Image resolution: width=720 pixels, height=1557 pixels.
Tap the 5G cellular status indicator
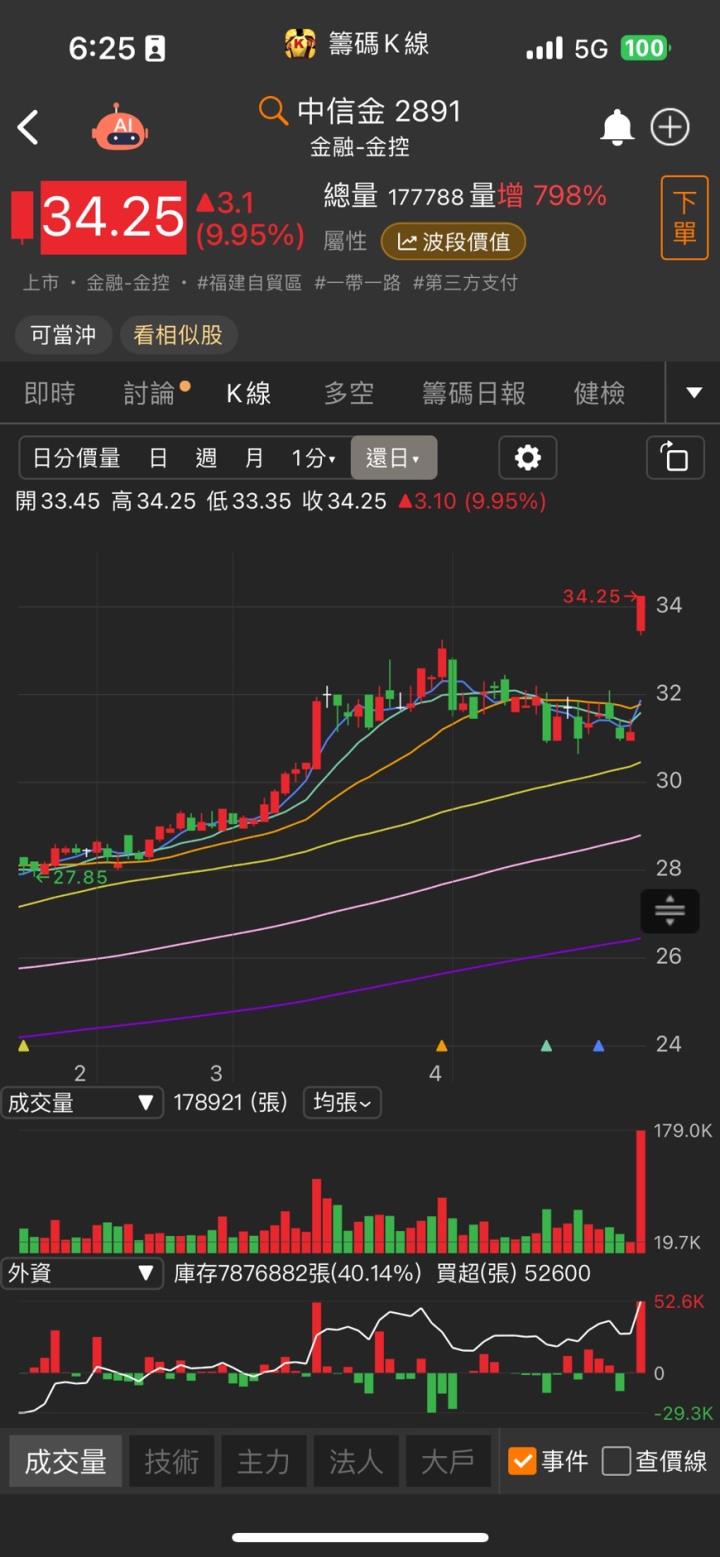(x=591, y=48)
